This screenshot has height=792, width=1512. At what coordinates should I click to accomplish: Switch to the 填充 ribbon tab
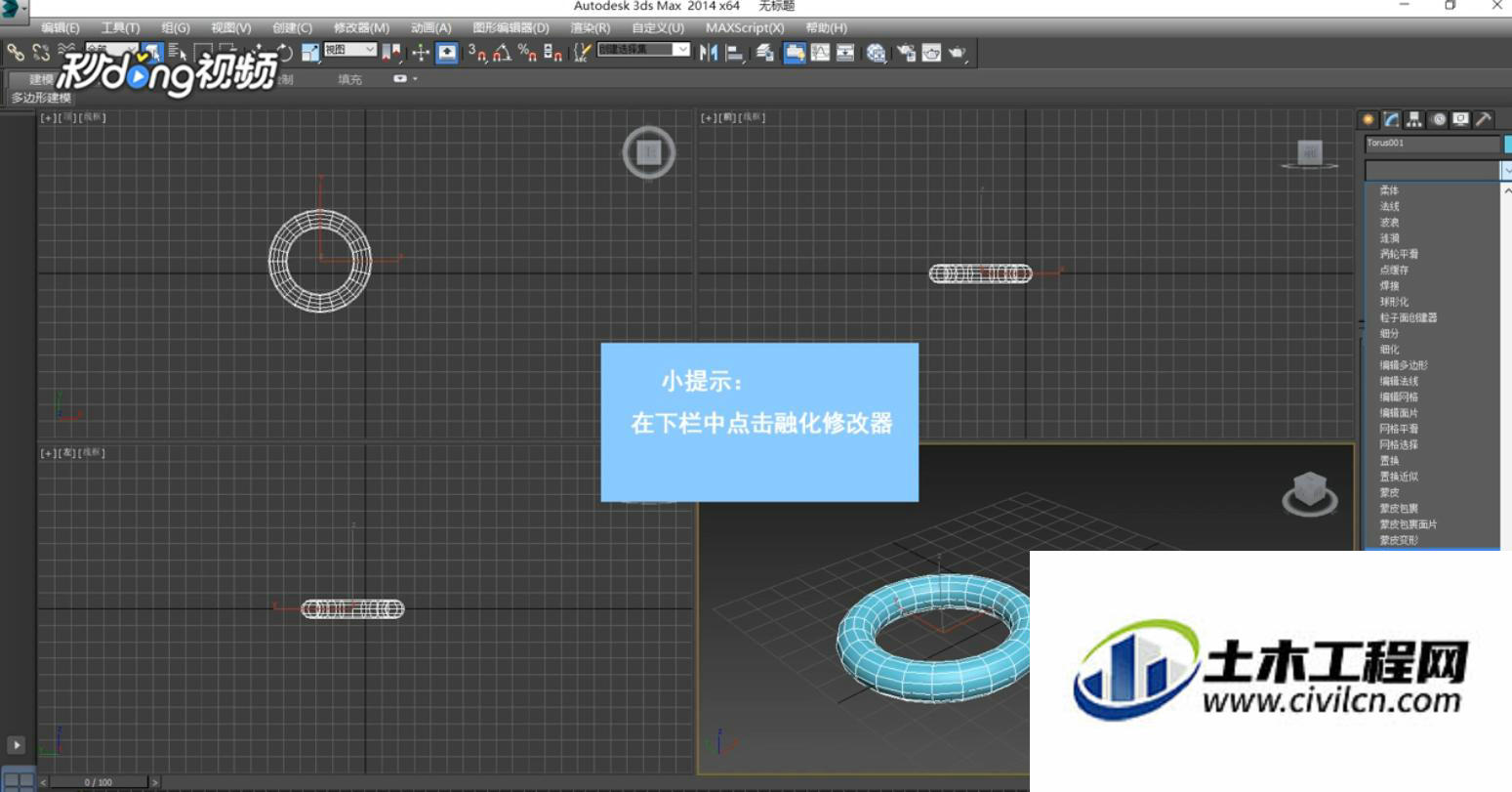(x=349, y=80)
